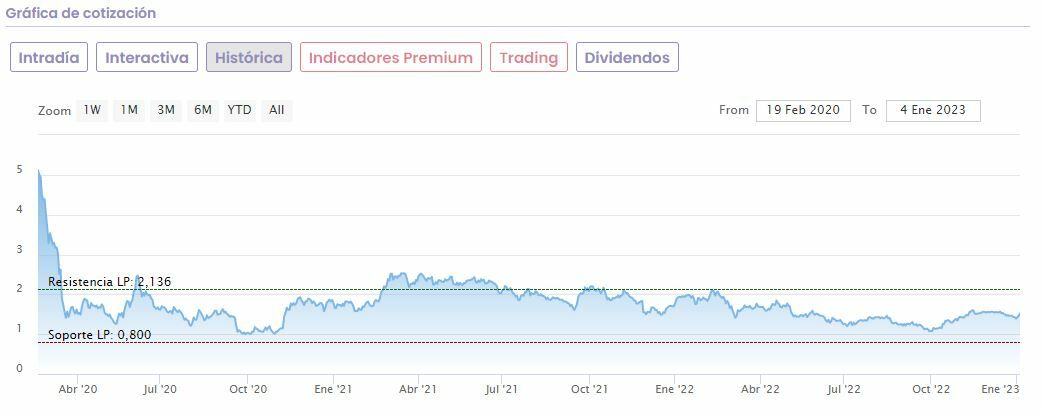Select the Histórica tab

[x=249, y=57]
